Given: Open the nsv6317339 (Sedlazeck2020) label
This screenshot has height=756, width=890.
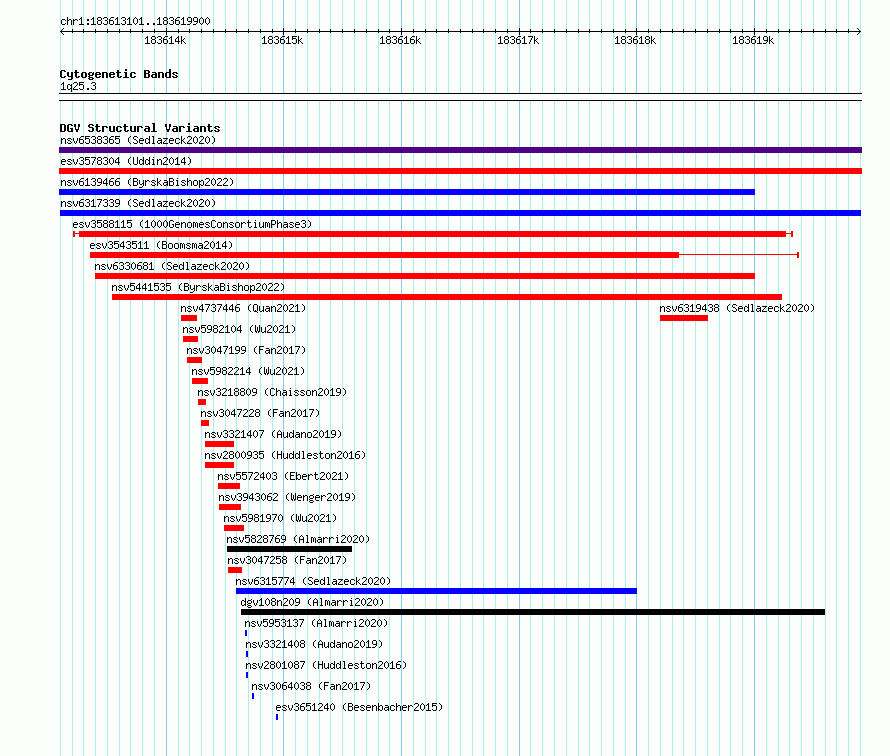Looking at the screenshot, I should pyautogui.click(x=138, y=203).
